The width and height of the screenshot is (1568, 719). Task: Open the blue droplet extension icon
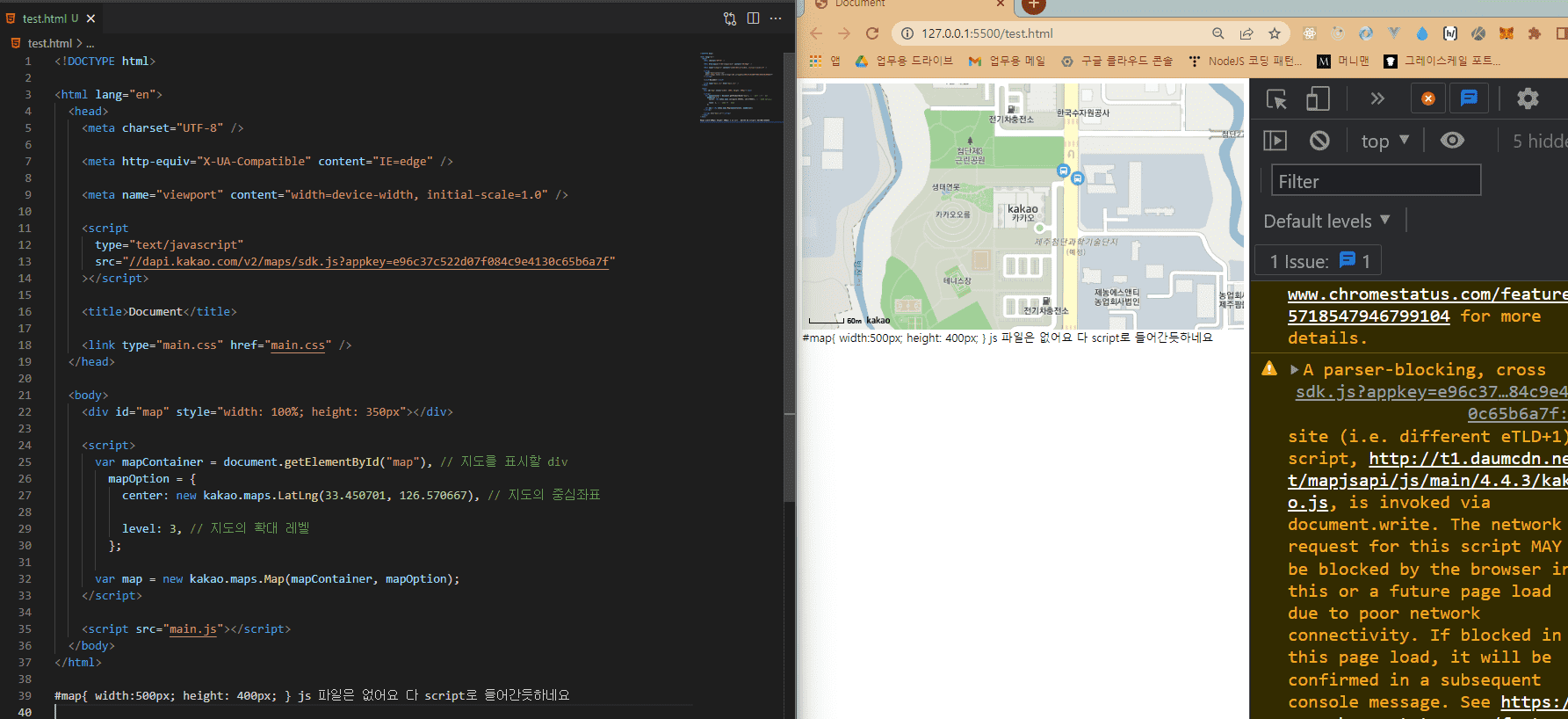coord(1422,33)
